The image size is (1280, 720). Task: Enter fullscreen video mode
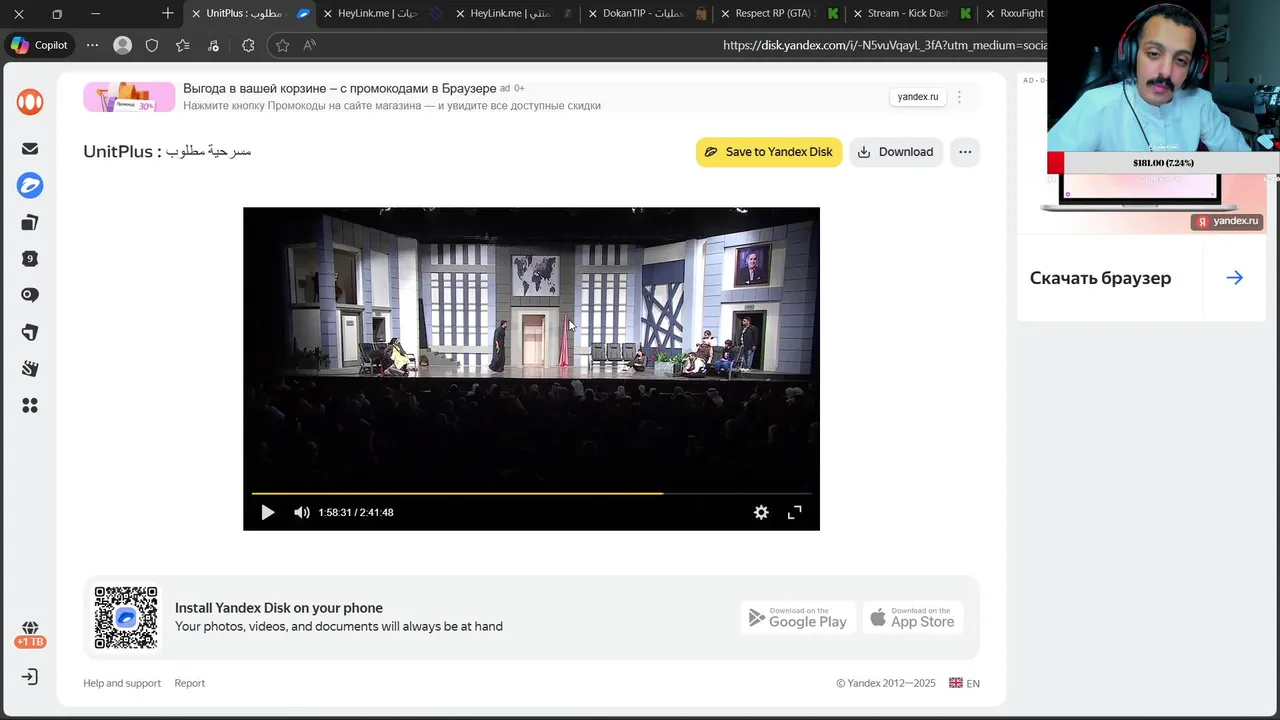point(795,512)
